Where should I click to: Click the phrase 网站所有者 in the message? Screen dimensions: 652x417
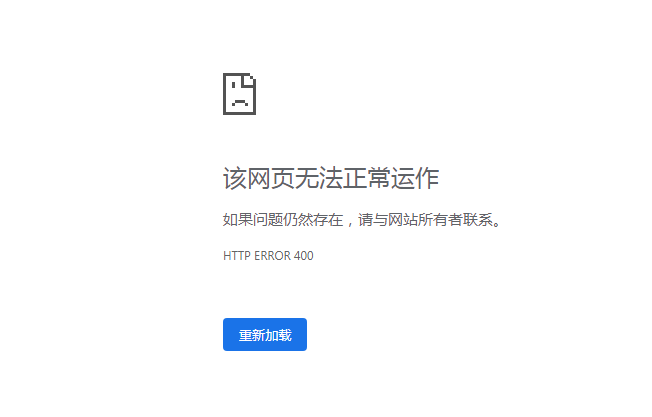coord(425,220)
